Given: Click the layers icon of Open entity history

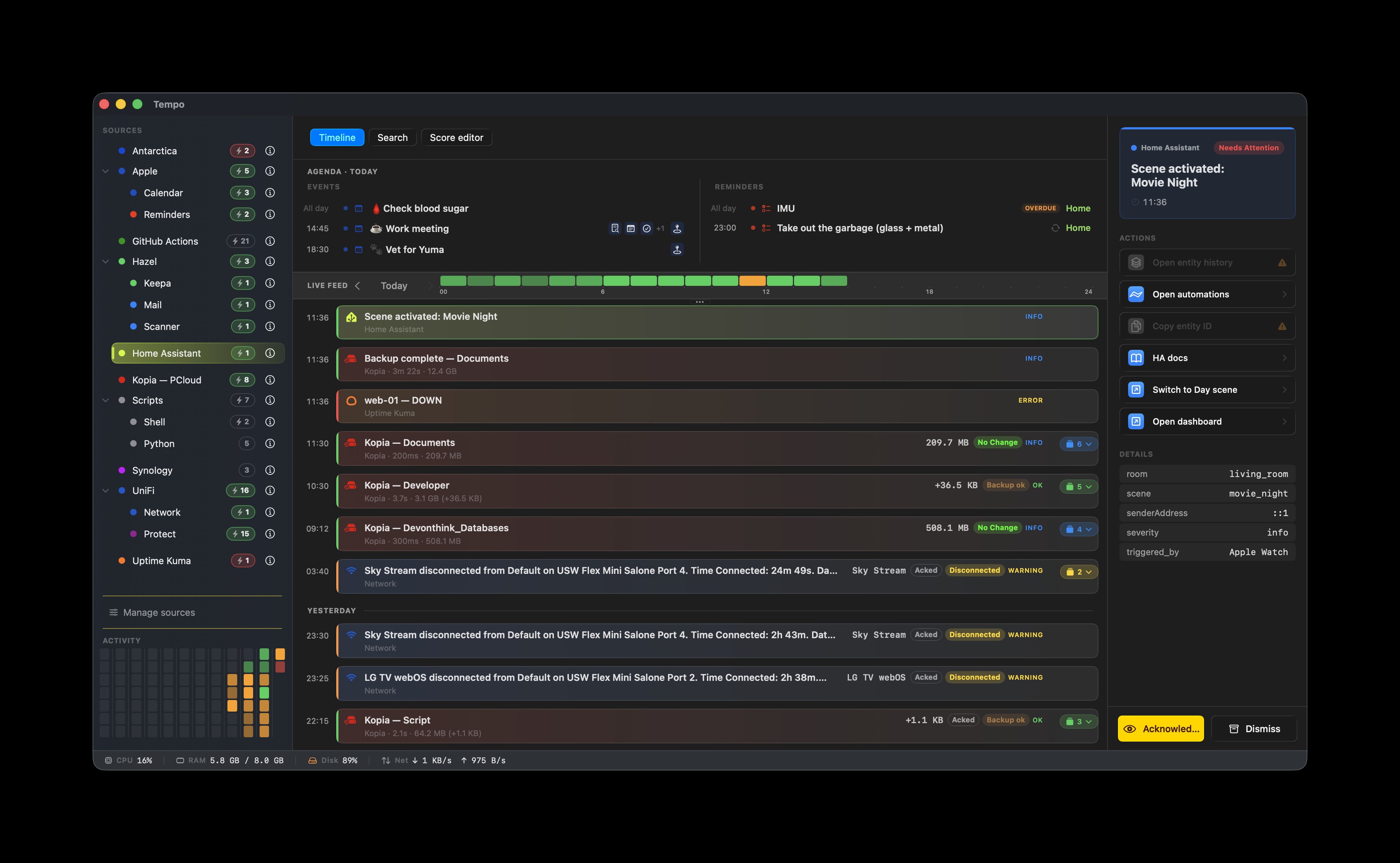Looking at the screenshot, I should click(x=1136, y=263).
